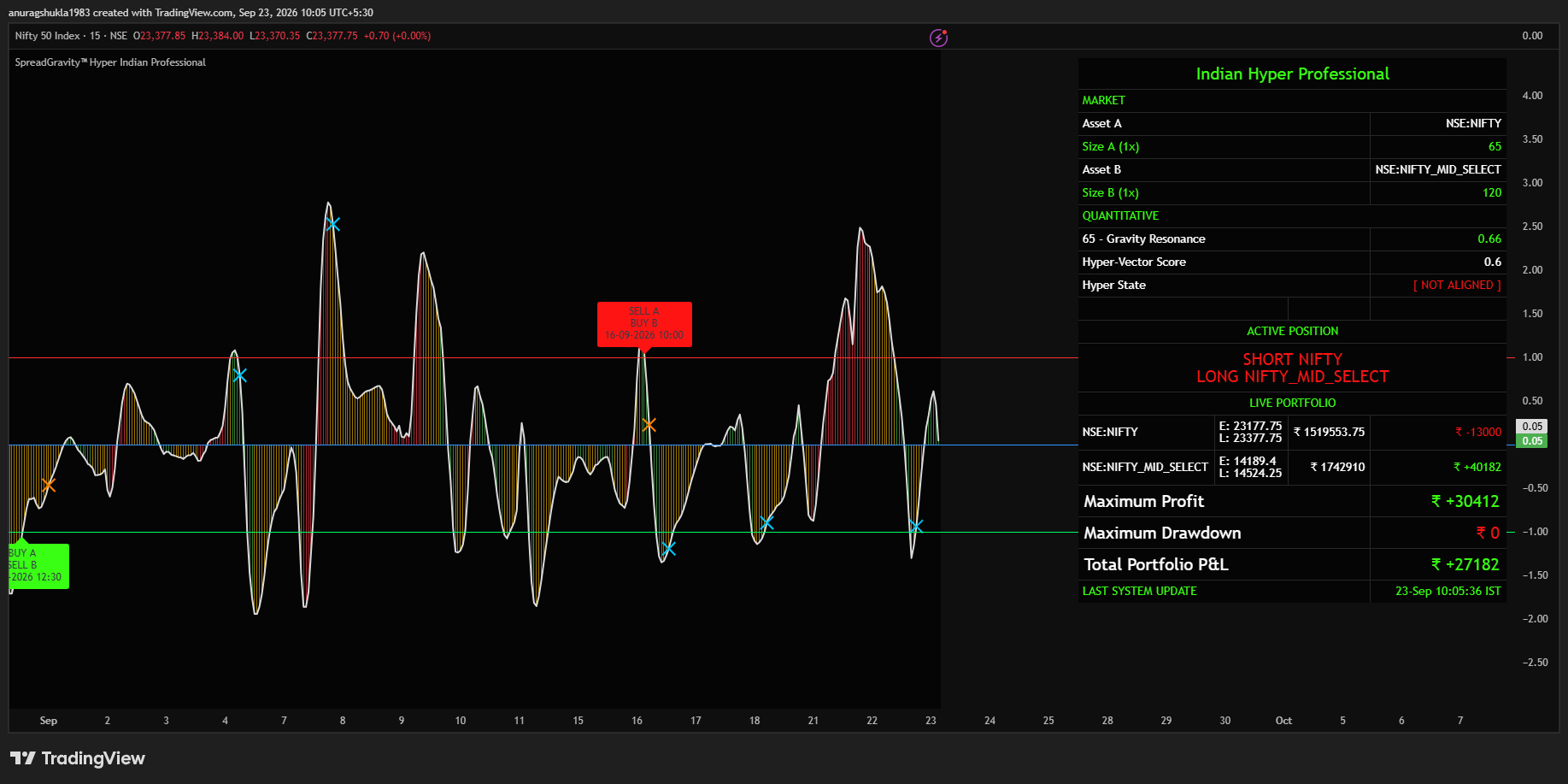The height and width of the screenshot is (784, 1568).
Task: Click the Maximum Profit value ₹ +30412
Action: [x=1465, y=502]
